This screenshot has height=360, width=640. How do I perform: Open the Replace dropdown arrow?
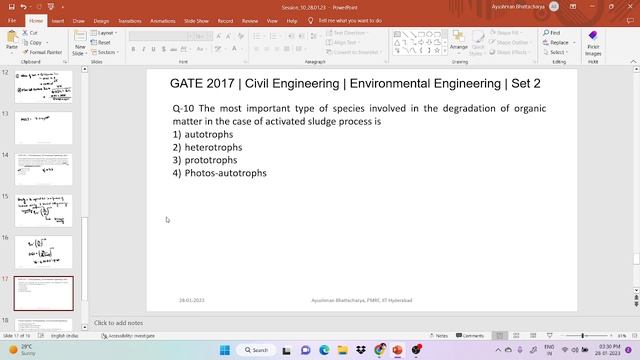click(x=574, y=42)
